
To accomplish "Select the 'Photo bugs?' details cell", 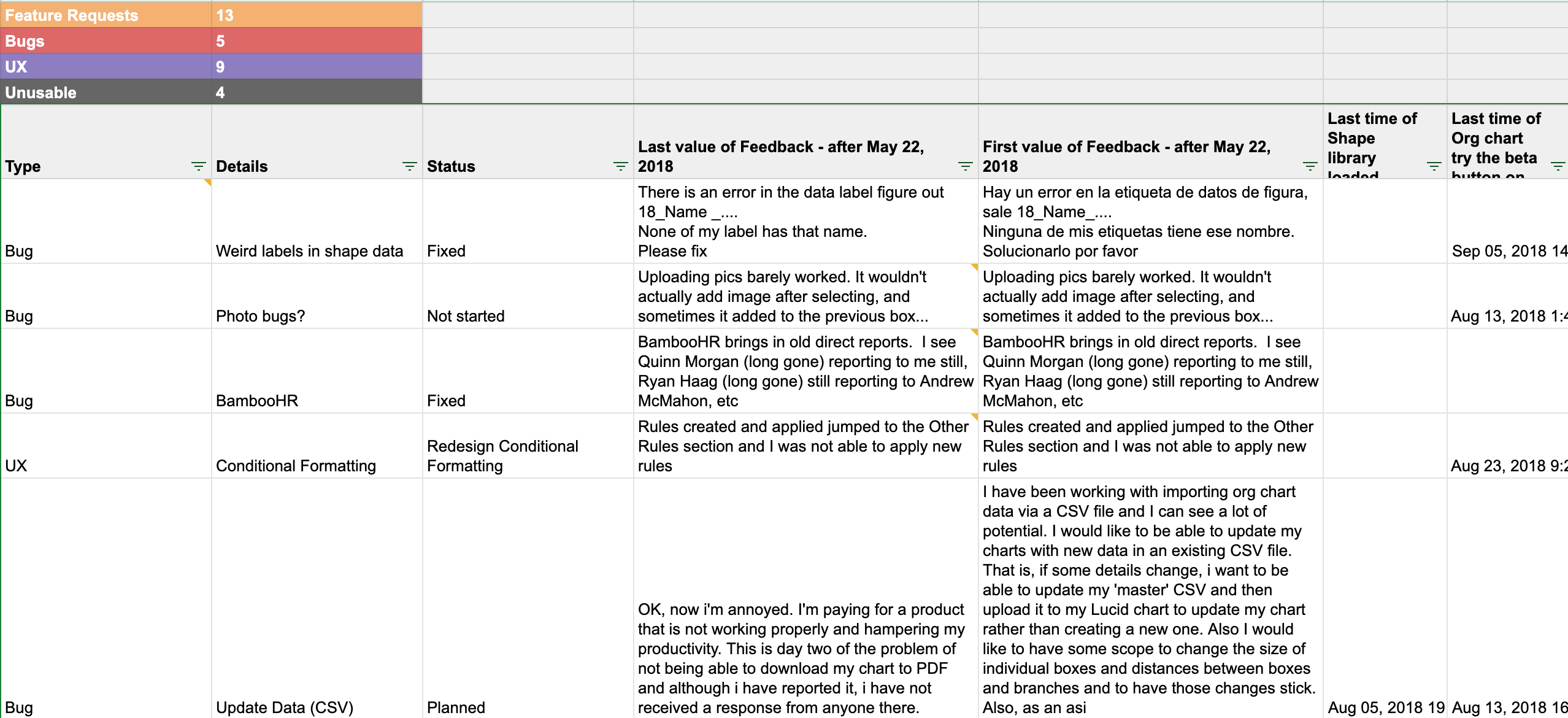I will pyautogui.click(x=261, y=316).
